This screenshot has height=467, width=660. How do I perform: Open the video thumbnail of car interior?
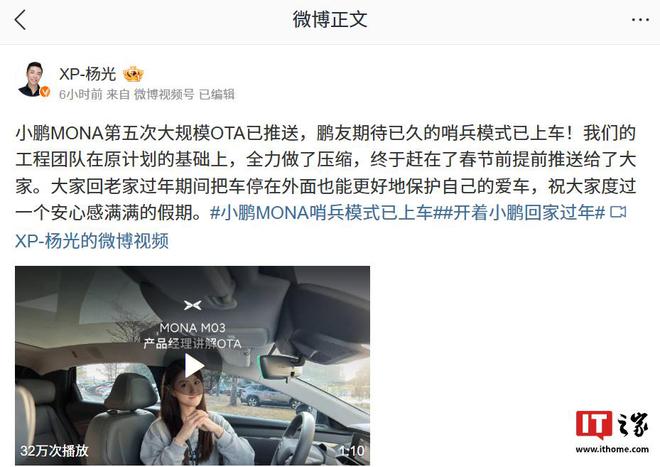(x=193, y=366)
